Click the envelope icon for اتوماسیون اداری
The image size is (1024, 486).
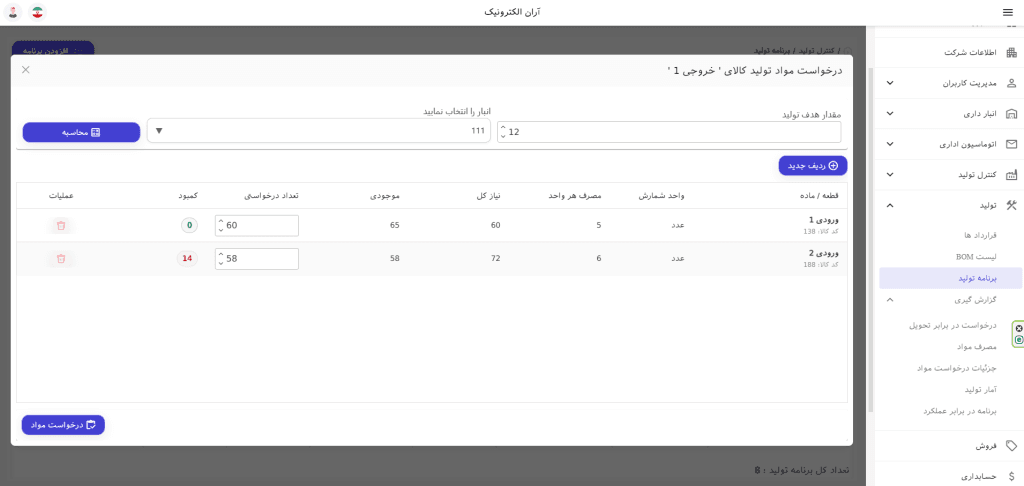point(1012,144)
